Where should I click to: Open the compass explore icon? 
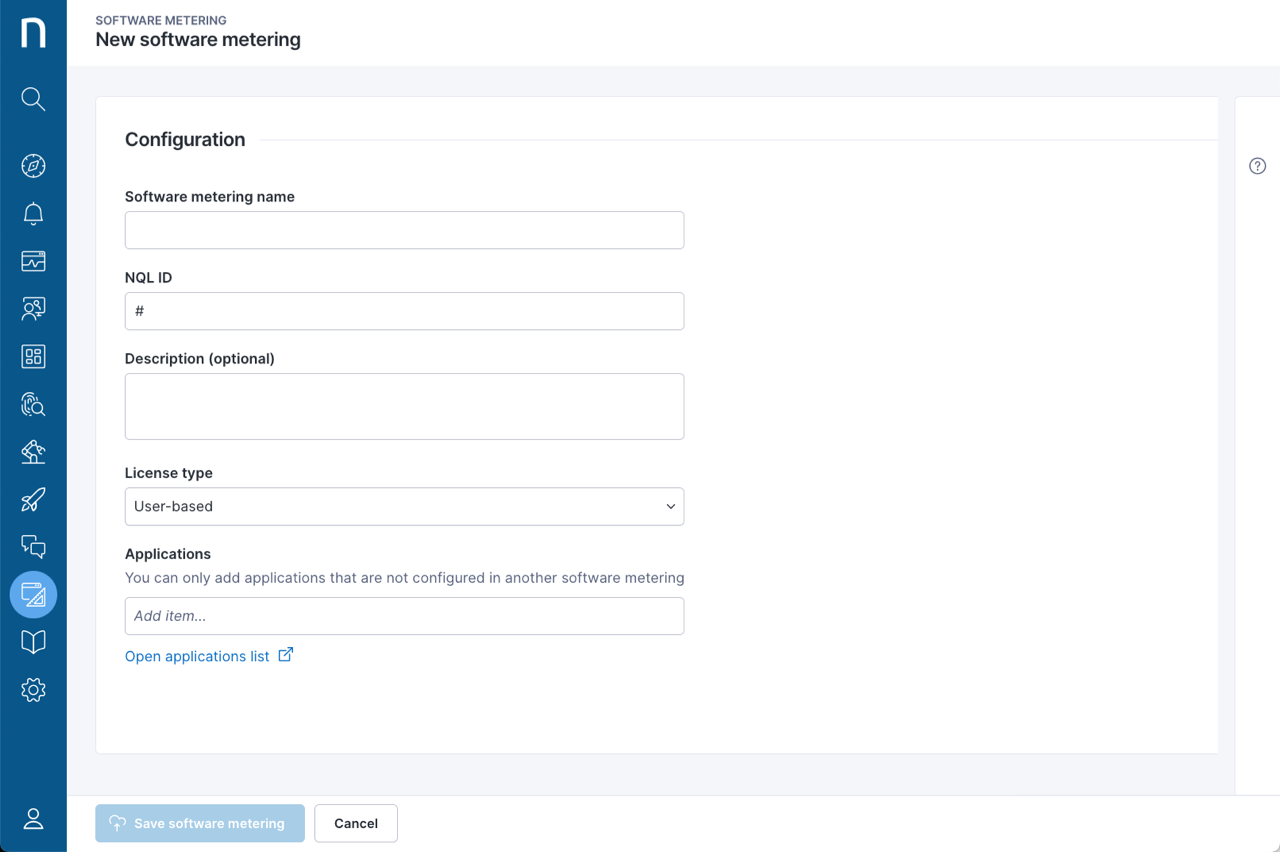pyautogui.click(x=33, y=166)
